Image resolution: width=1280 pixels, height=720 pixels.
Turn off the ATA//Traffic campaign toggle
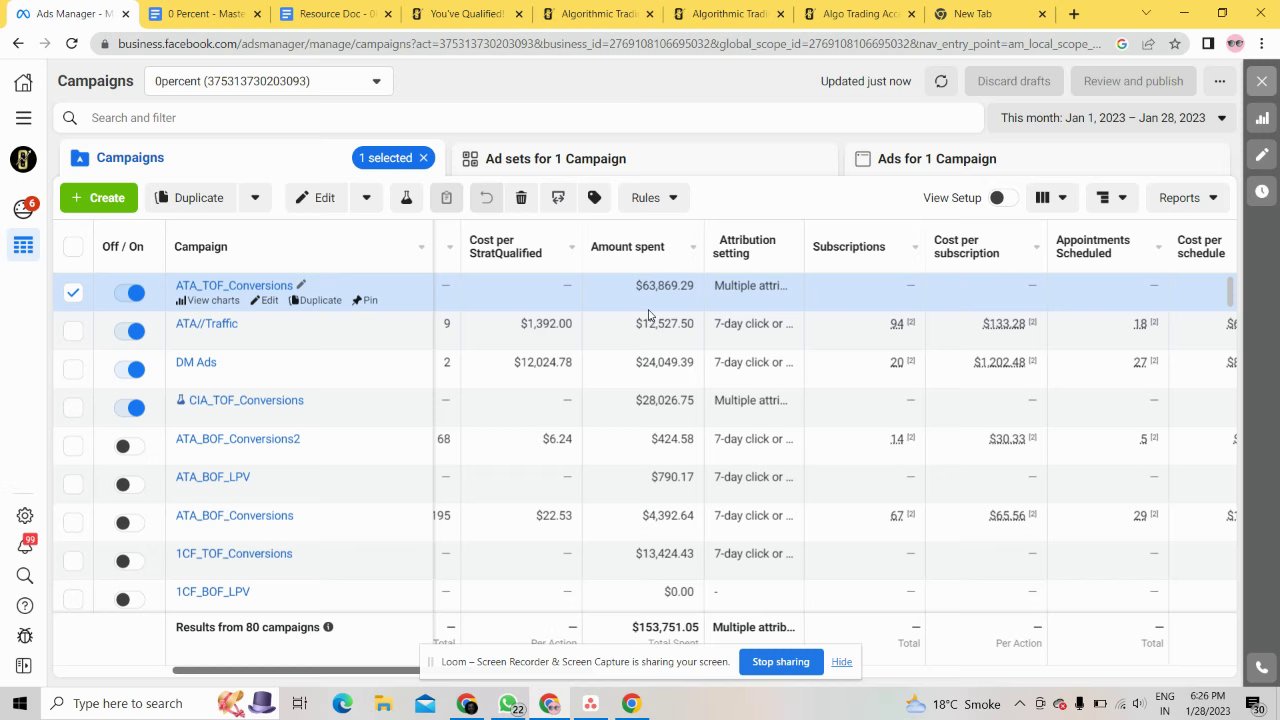[129, 331]
